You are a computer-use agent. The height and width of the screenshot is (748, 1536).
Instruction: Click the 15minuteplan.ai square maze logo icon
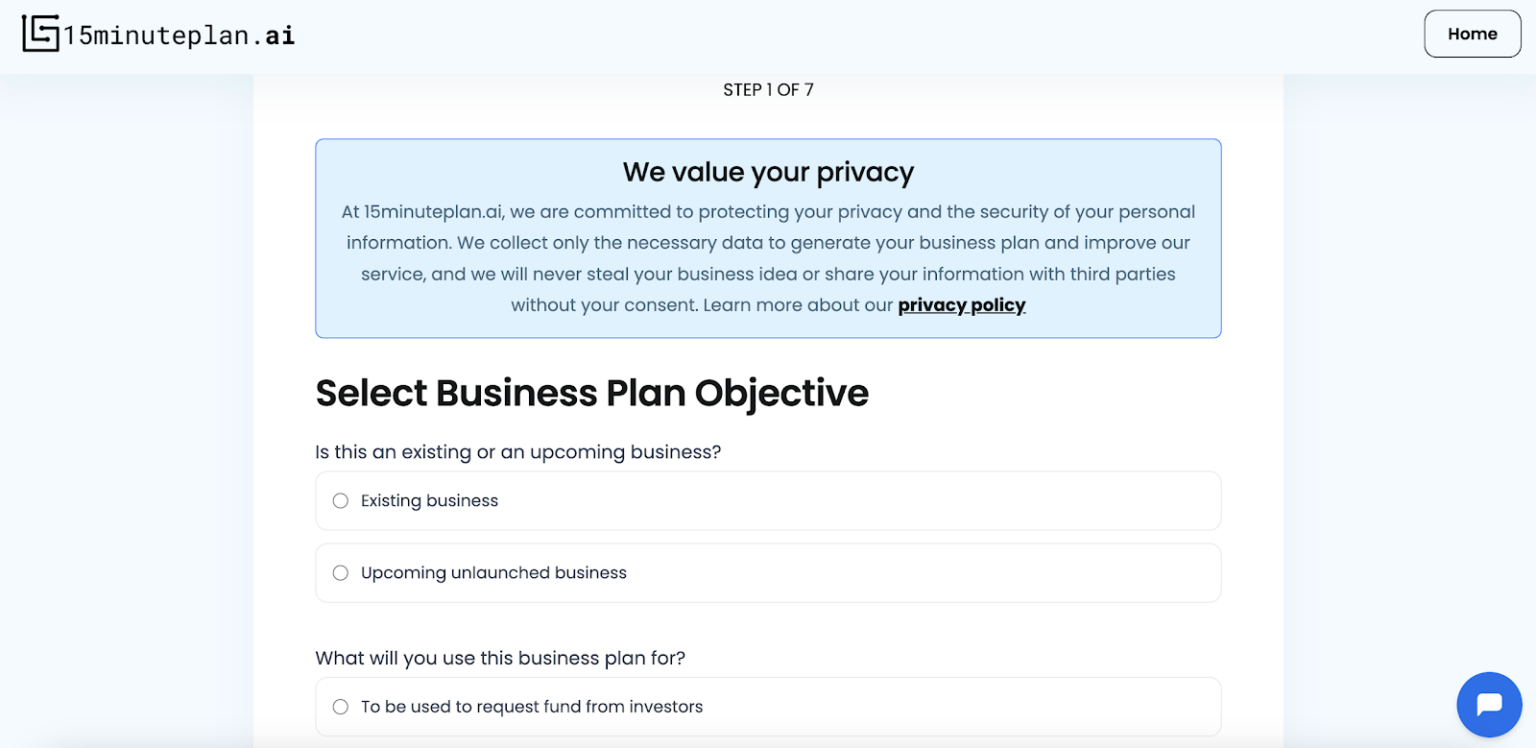click(38, 33)
